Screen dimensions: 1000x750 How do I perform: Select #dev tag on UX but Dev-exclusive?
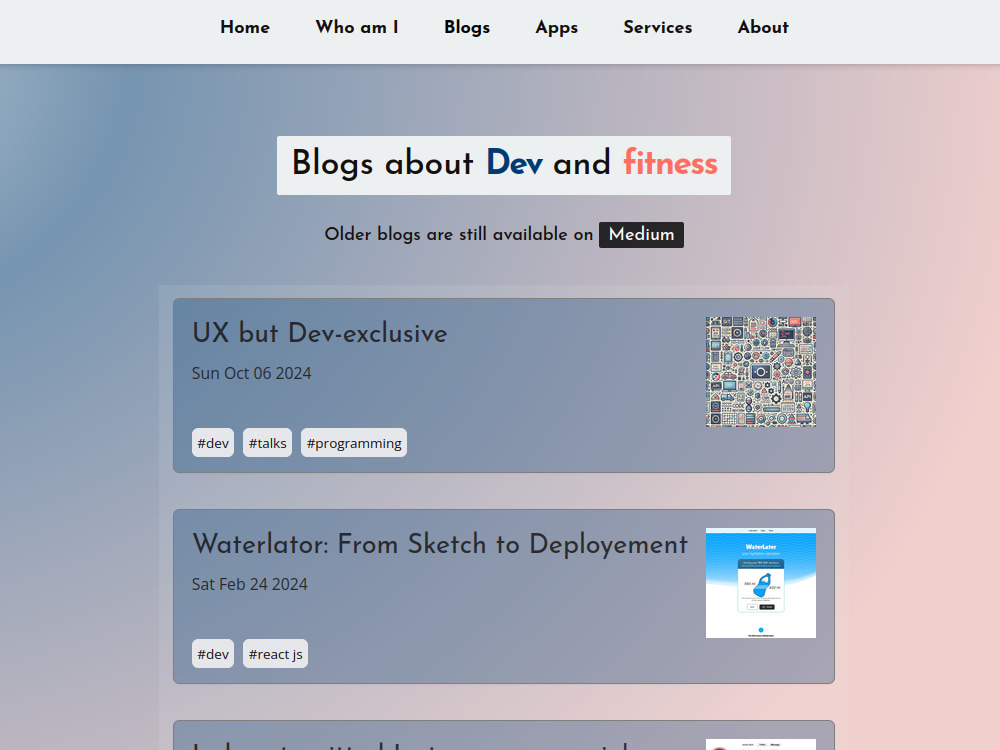point(213,443)
